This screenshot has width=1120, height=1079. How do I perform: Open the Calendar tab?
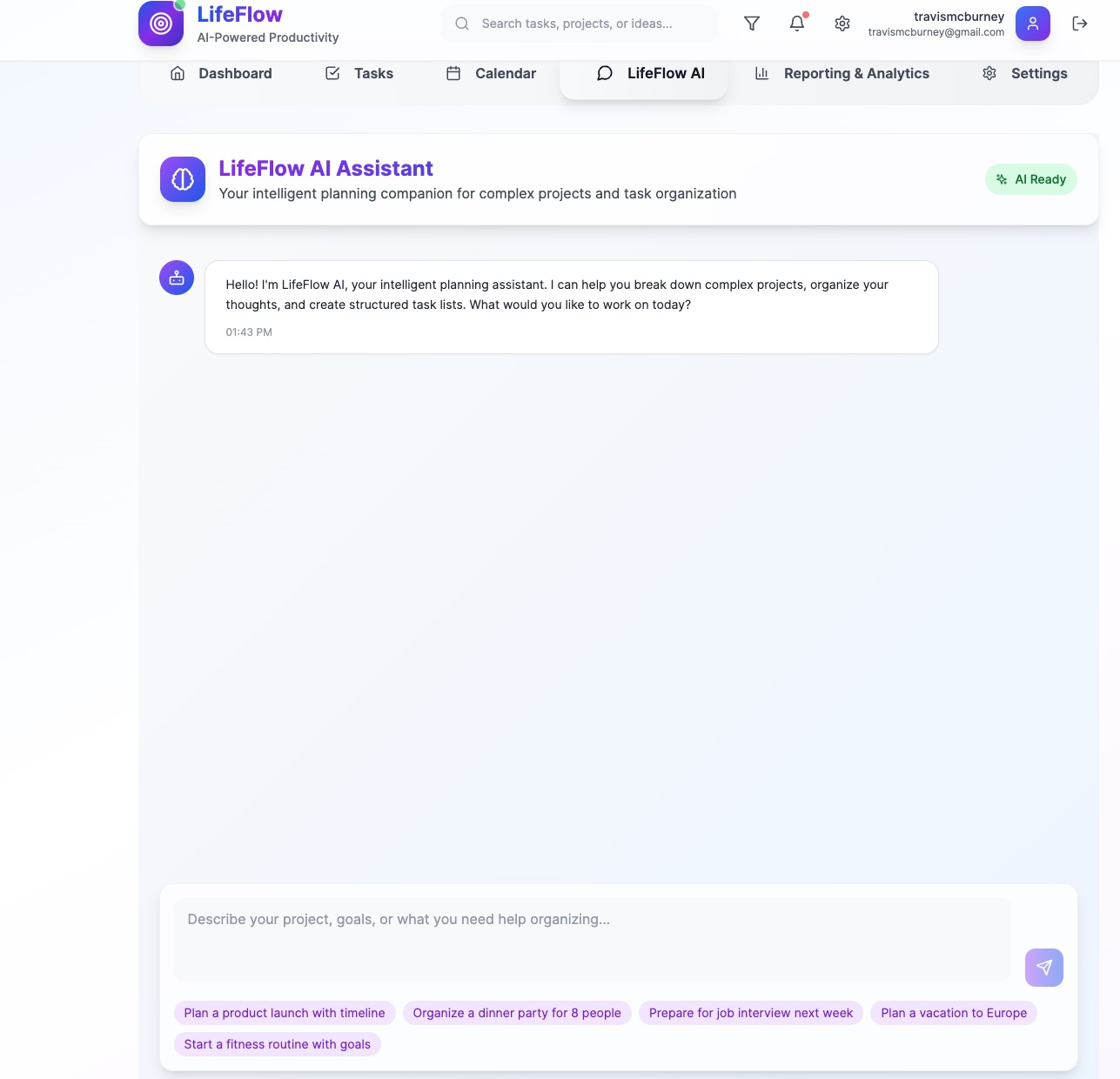492,74
